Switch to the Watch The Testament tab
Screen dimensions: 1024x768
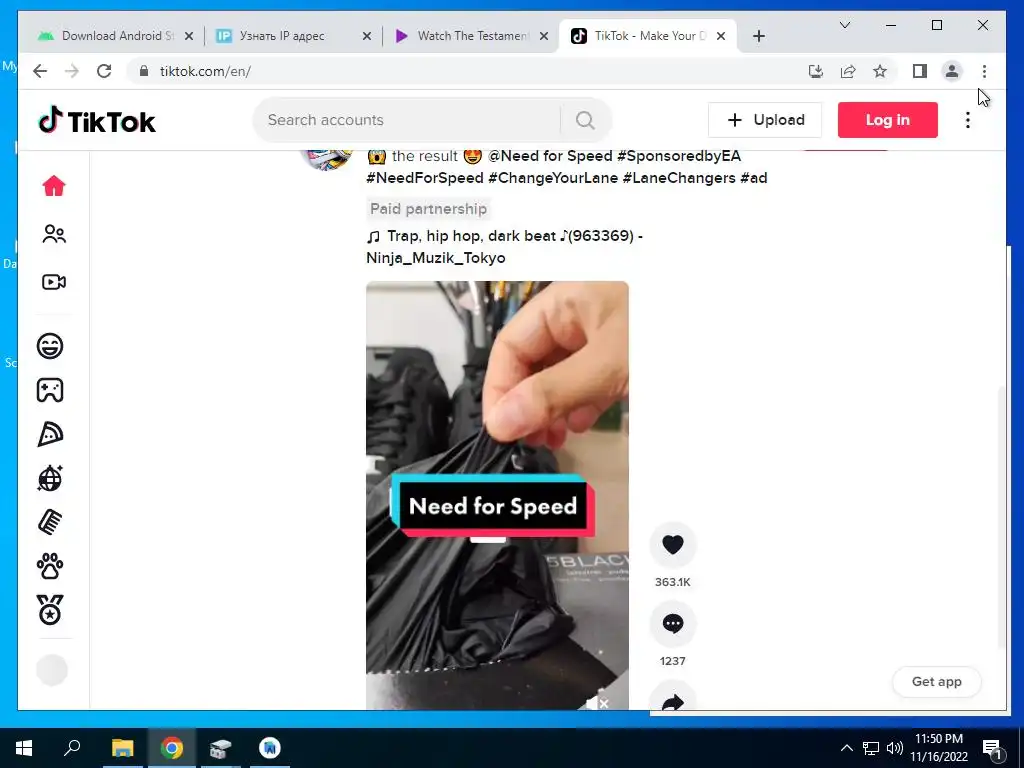click(x=471, y=36)
